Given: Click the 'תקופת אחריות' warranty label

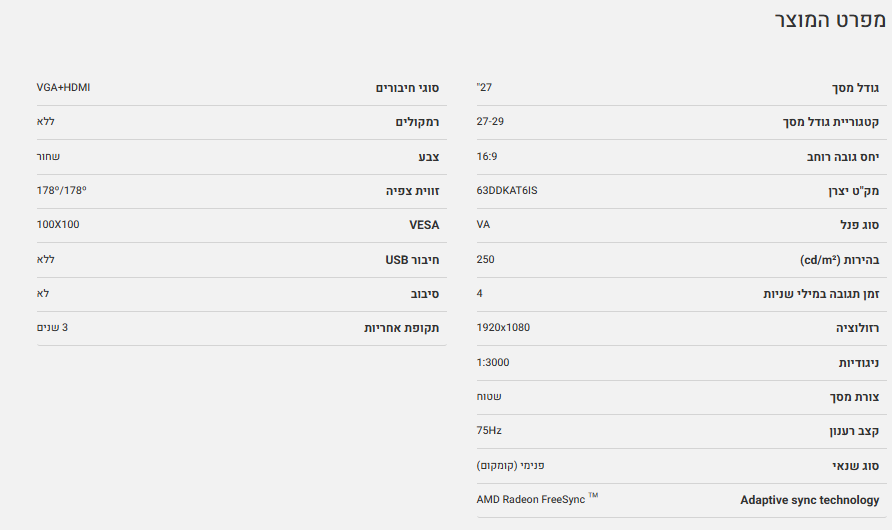Looking at the screenshot, I should click(x=401, y=328).
